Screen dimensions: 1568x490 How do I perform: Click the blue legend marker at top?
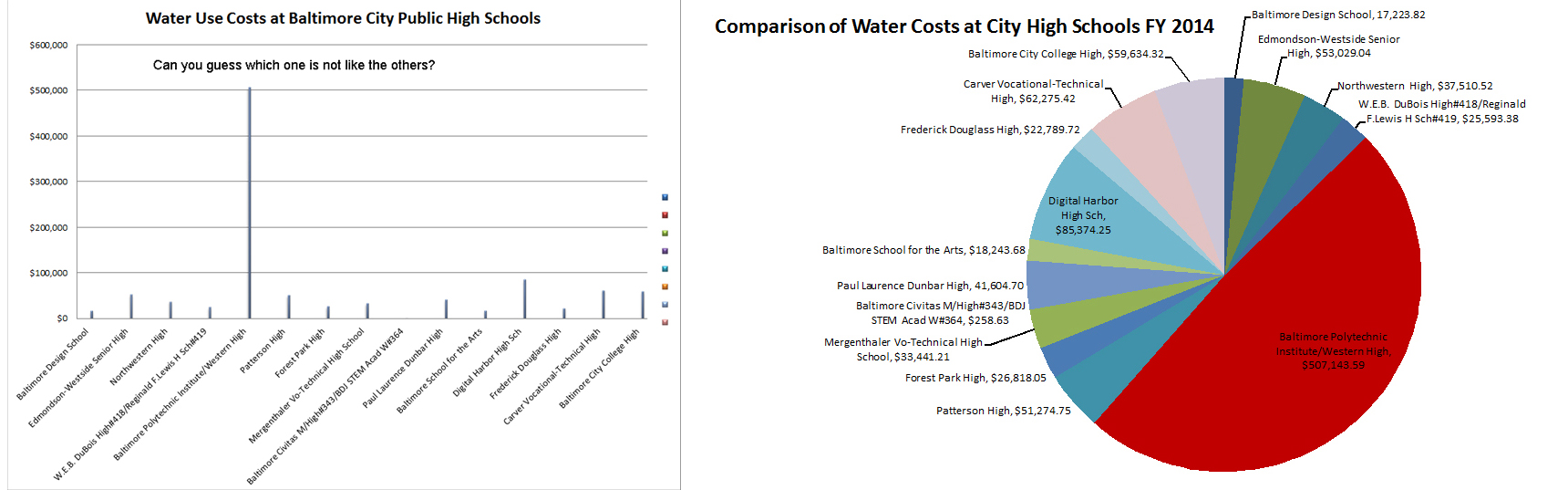(x=665, y=197)
